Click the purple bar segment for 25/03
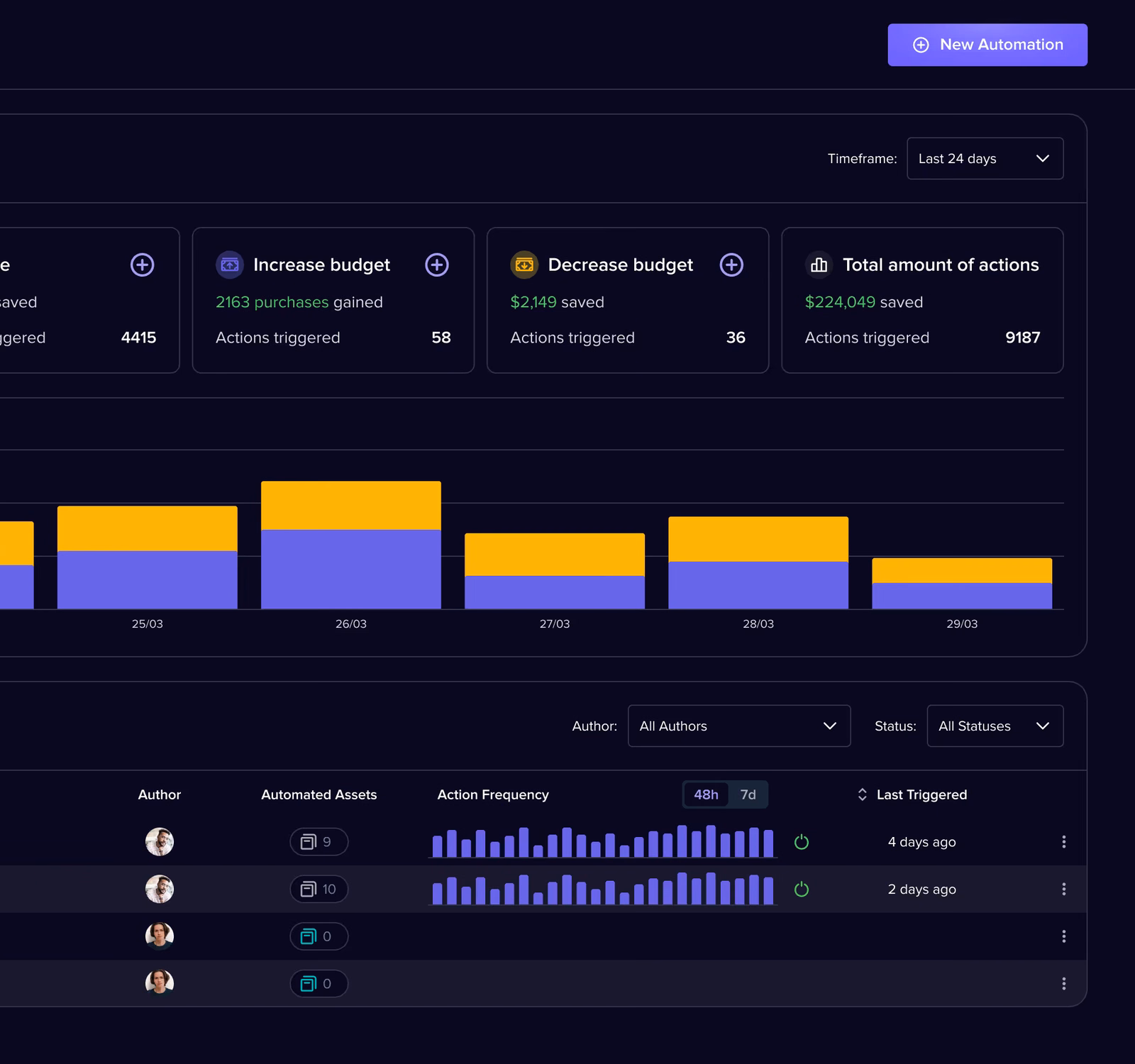 tap(148, 580)
